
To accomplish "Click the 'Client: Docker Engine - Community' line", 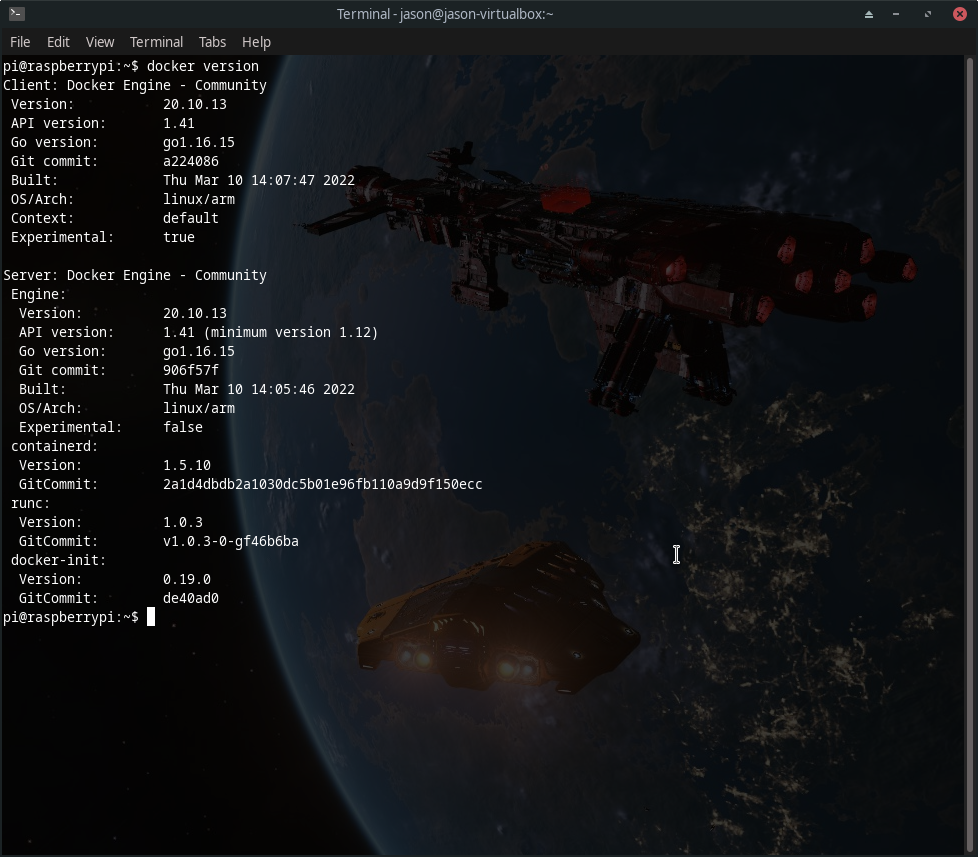I will coord(135,85).
